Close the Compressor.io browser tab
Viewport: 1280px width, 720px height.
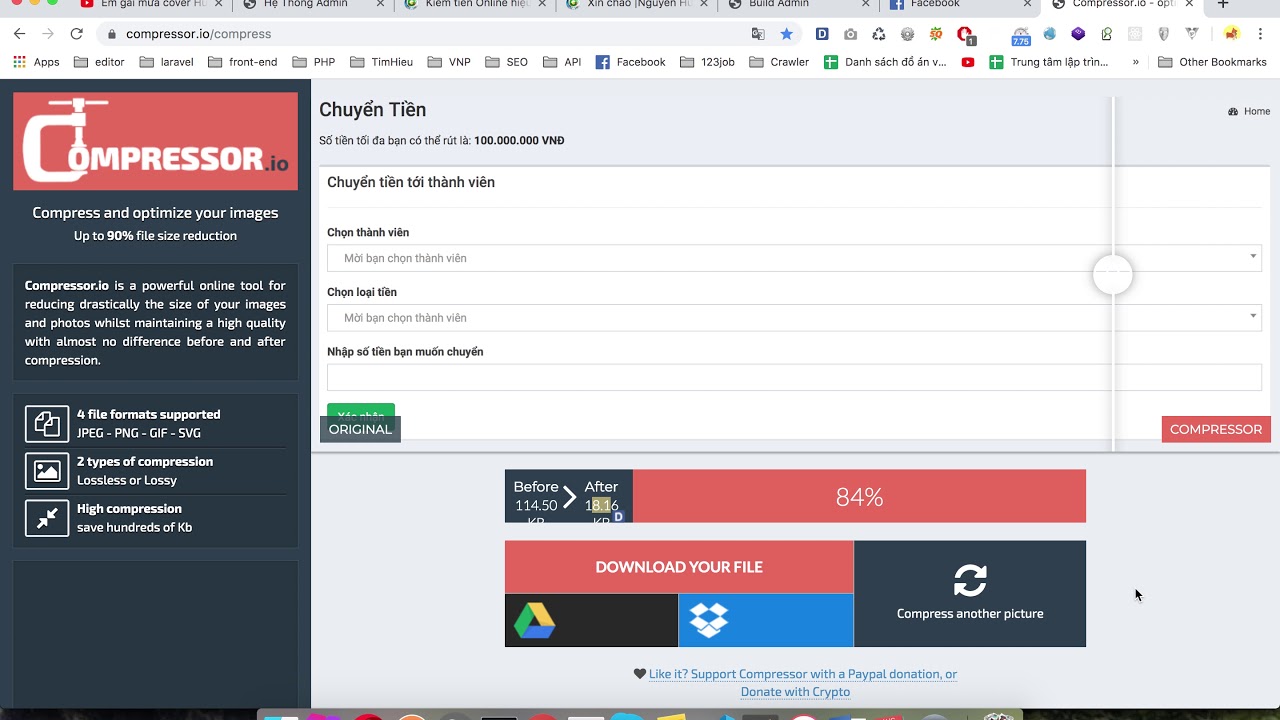tap(1191, 5)
